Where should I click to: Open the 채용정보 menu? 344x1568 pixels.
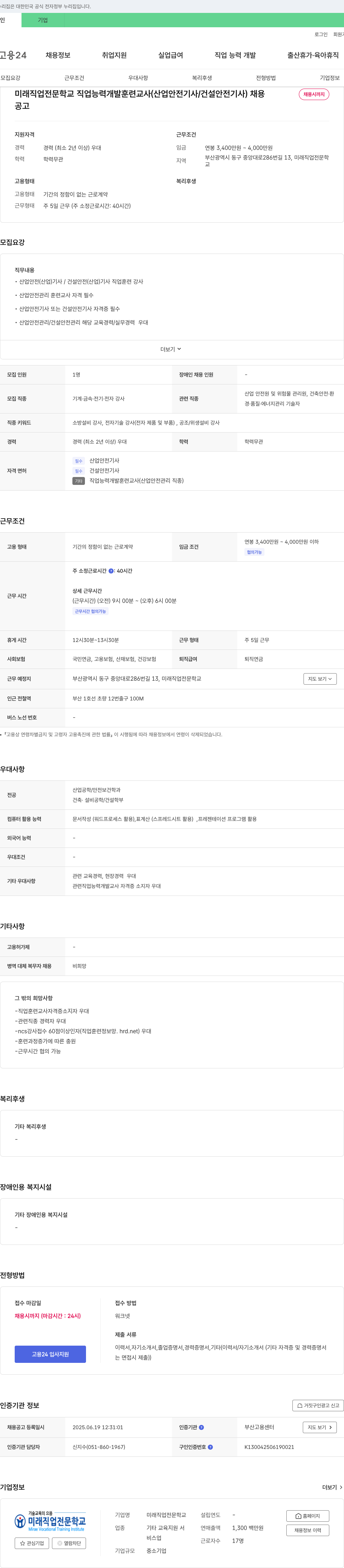58,55
